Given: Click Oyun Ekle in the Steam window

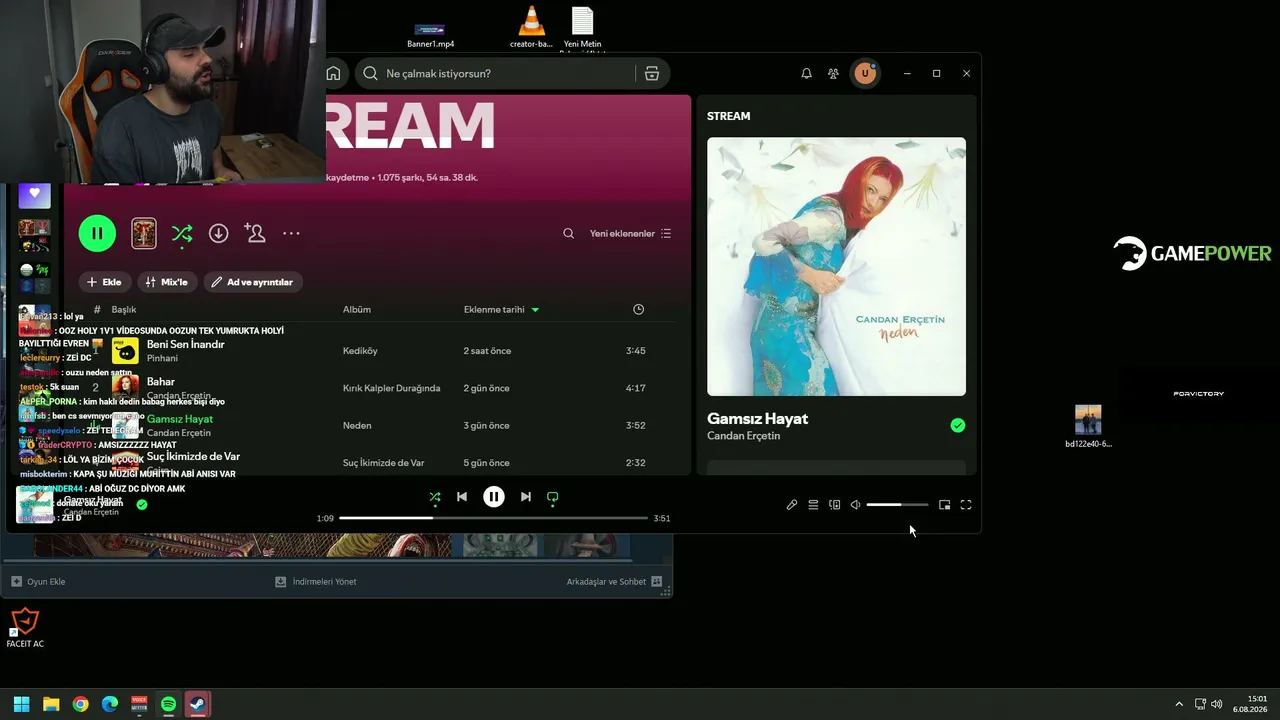Looking at the screenshot, I should pos(38,581).
